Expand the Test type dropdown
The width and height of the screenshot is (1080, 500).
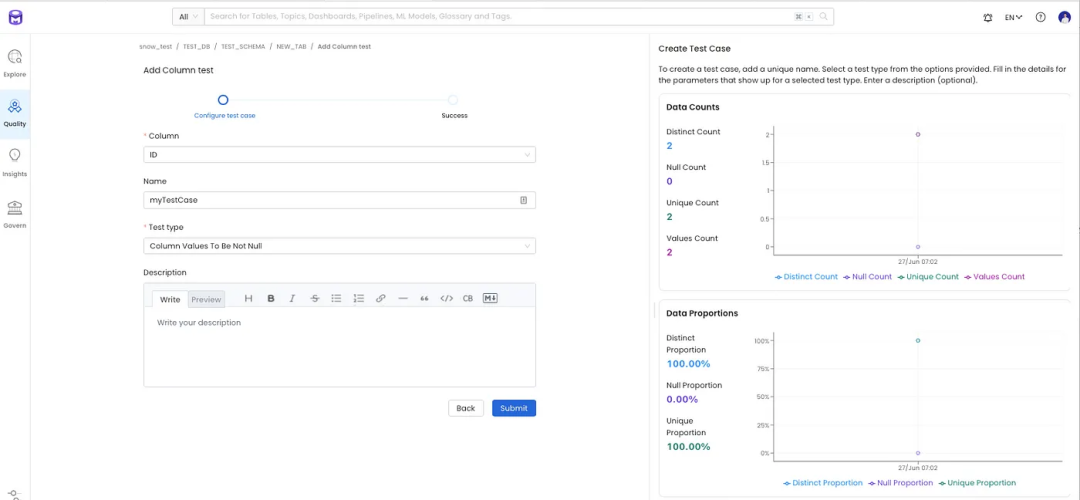point(339,245)
